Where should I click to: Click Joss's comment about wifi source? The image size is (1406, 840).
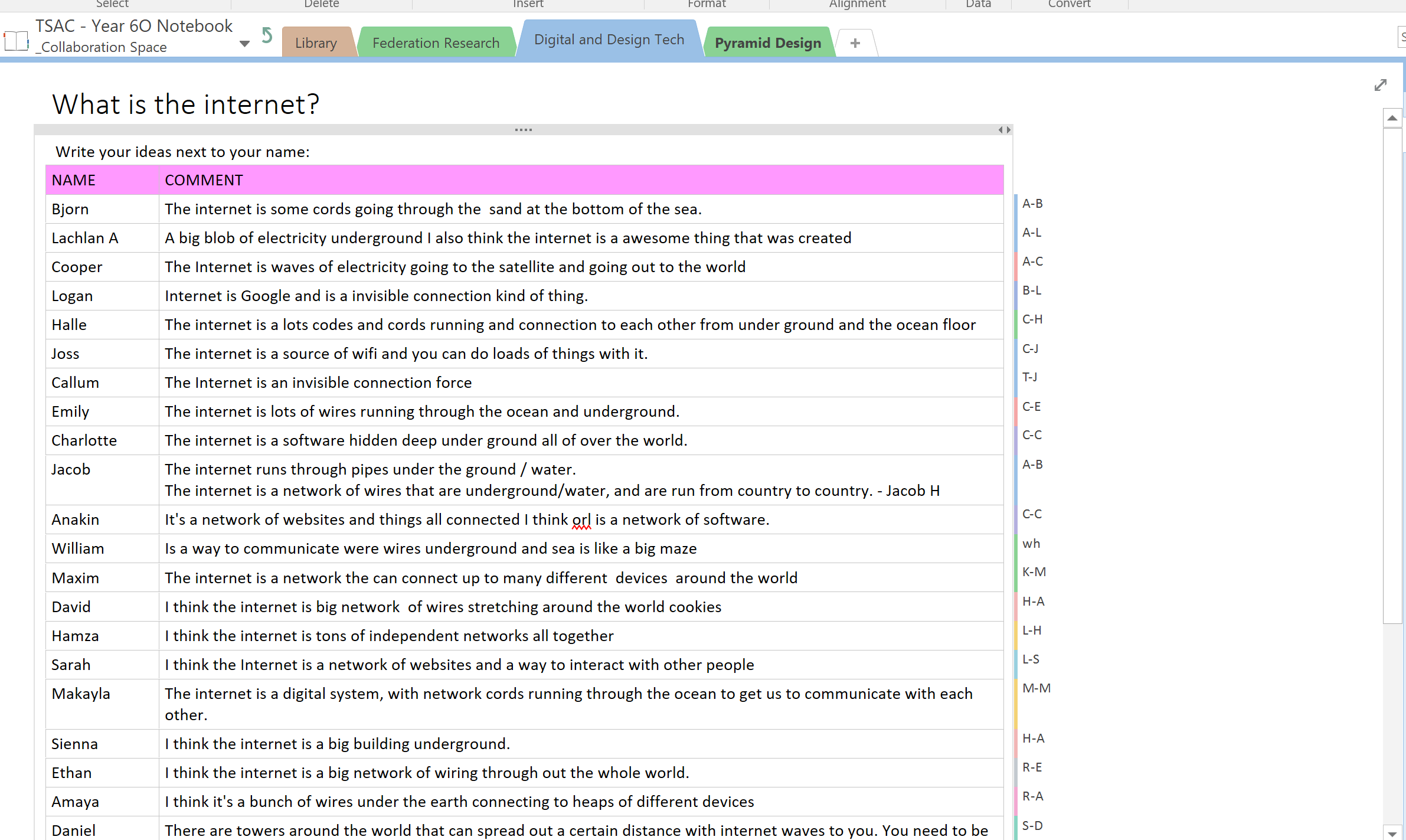(406, 354)
